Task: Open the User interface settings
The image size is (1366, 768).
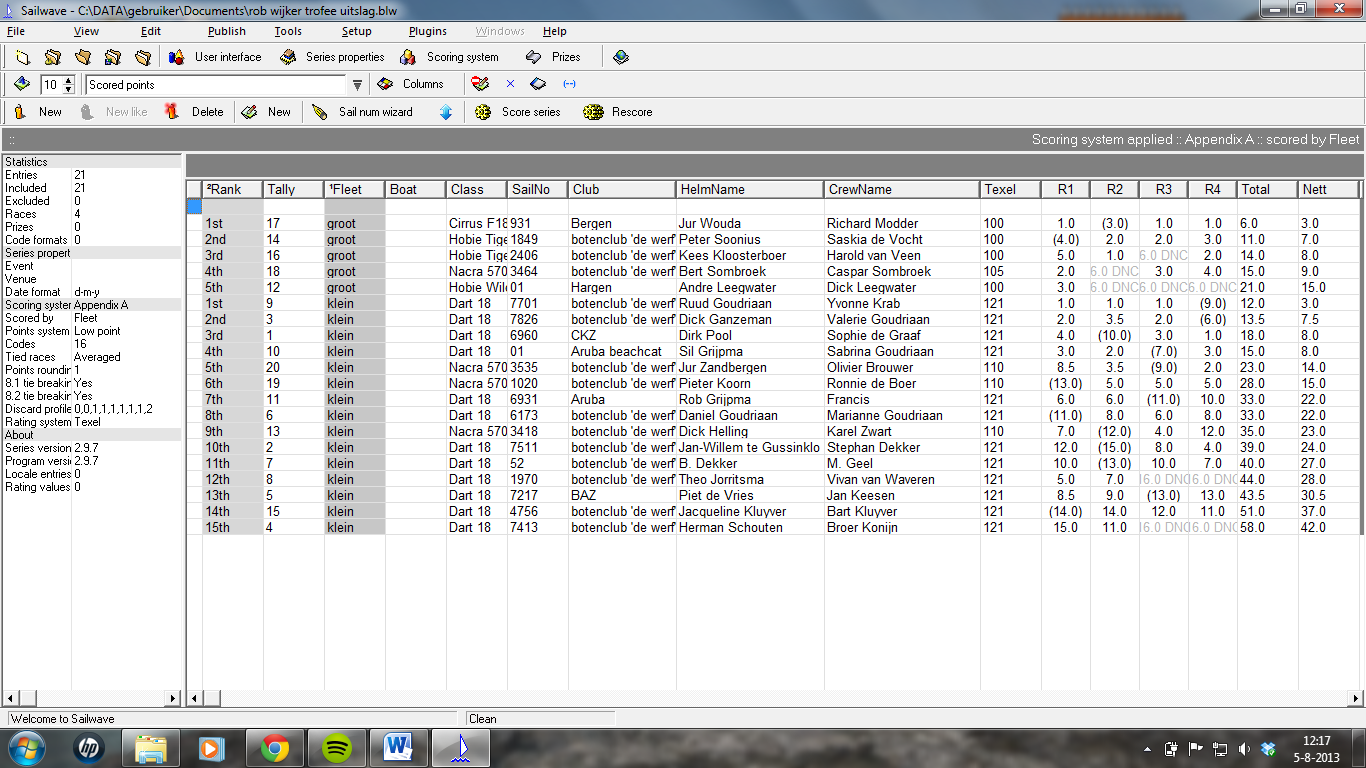Action: coord(215,57)
